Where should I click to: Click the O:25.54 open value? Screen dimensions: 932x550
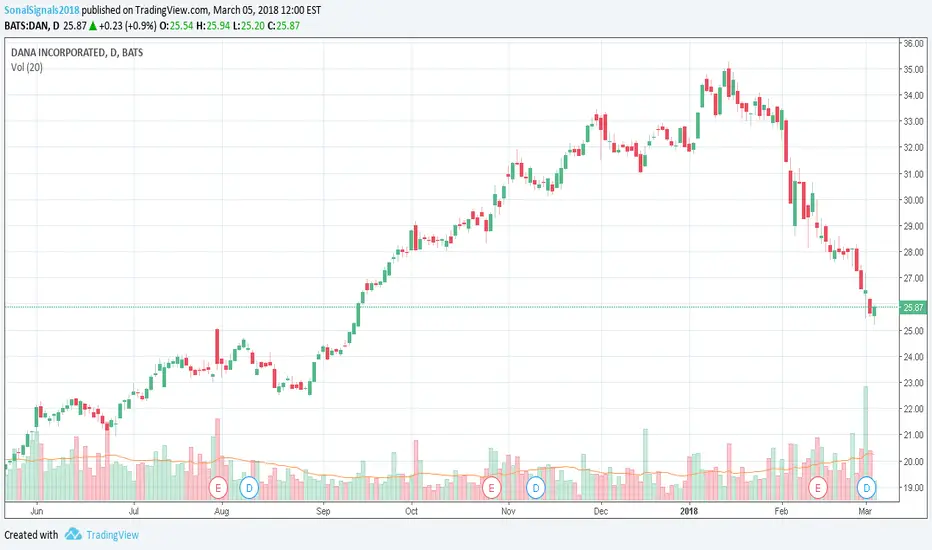click(177, 26)
